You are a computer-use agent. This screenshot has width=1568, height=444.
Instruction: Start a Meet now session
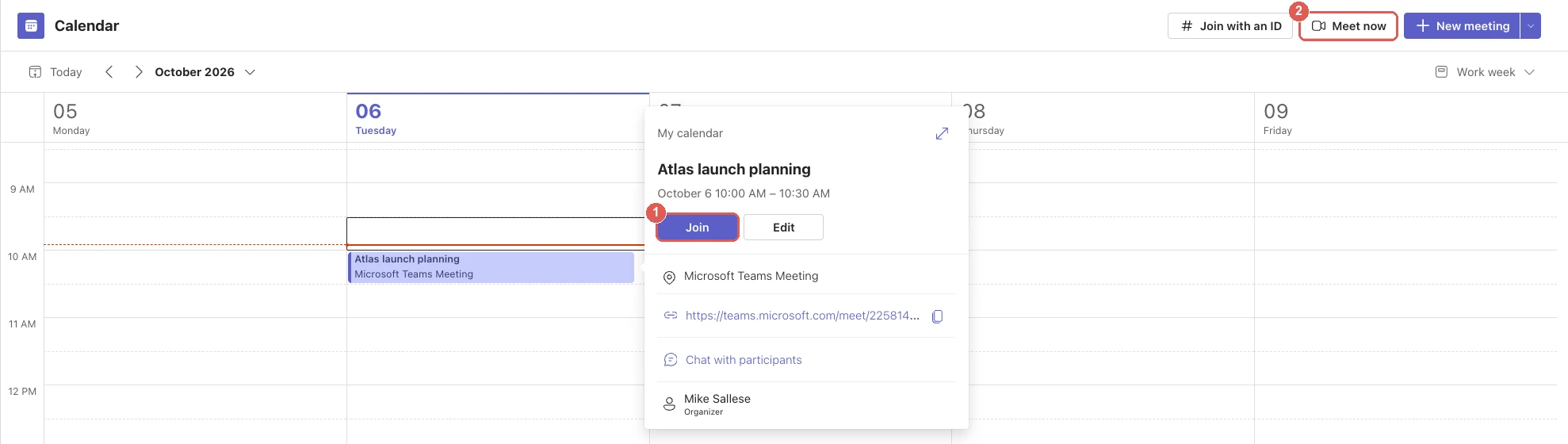[x=1348, y=26]
